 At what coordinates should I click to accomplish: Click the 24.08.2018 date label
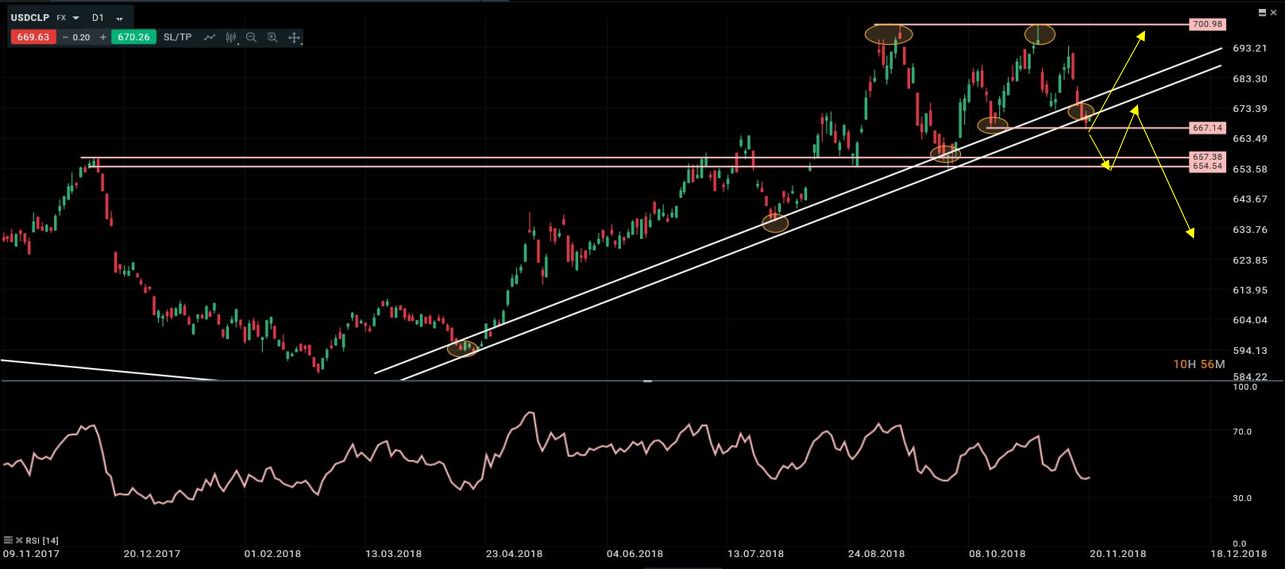coord(877,553)
